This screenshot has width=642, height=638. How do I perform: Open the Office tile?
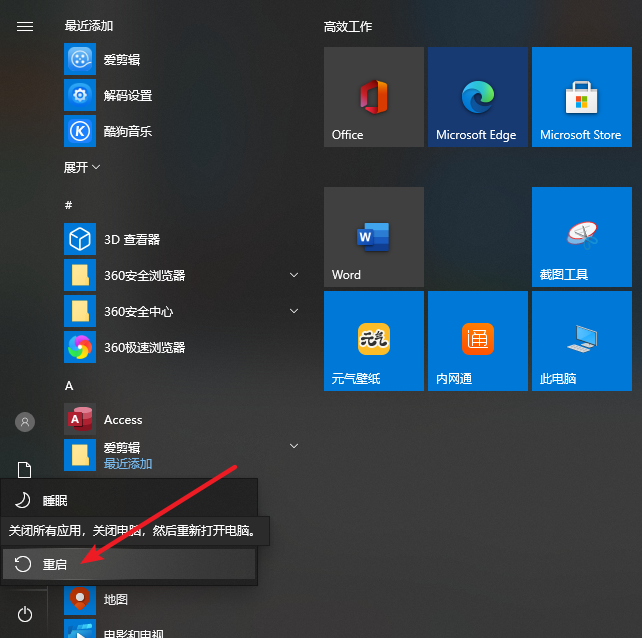point(373,97)
